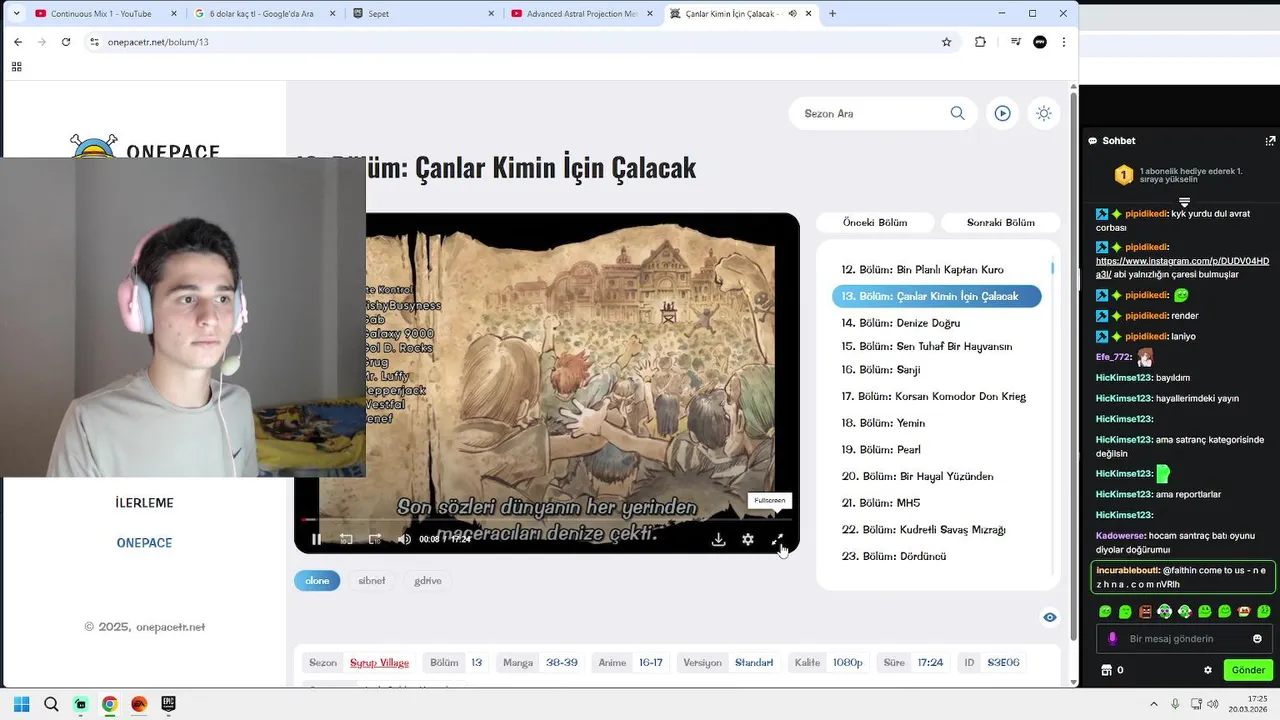The width and height of the screenshot is (1280, 720).
Task: Rewind the video ten seconds
Action: point(346,539)
